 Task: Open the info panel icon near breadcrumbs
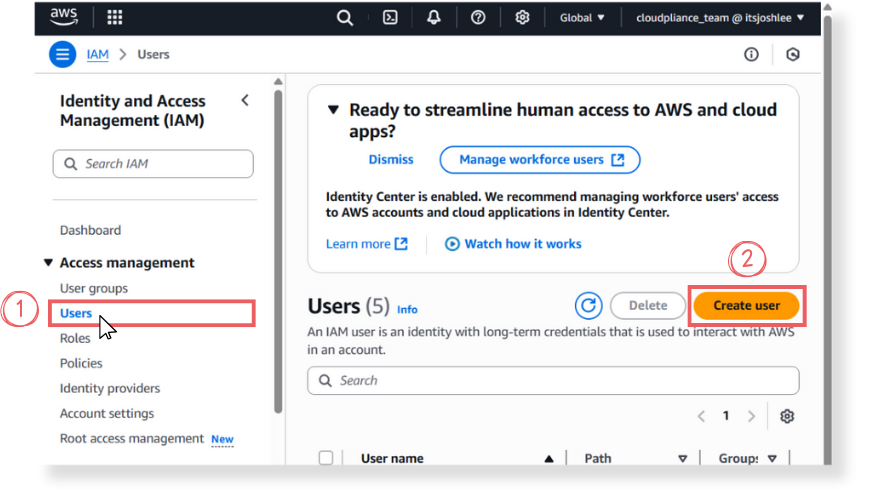(x=751, y=54)
